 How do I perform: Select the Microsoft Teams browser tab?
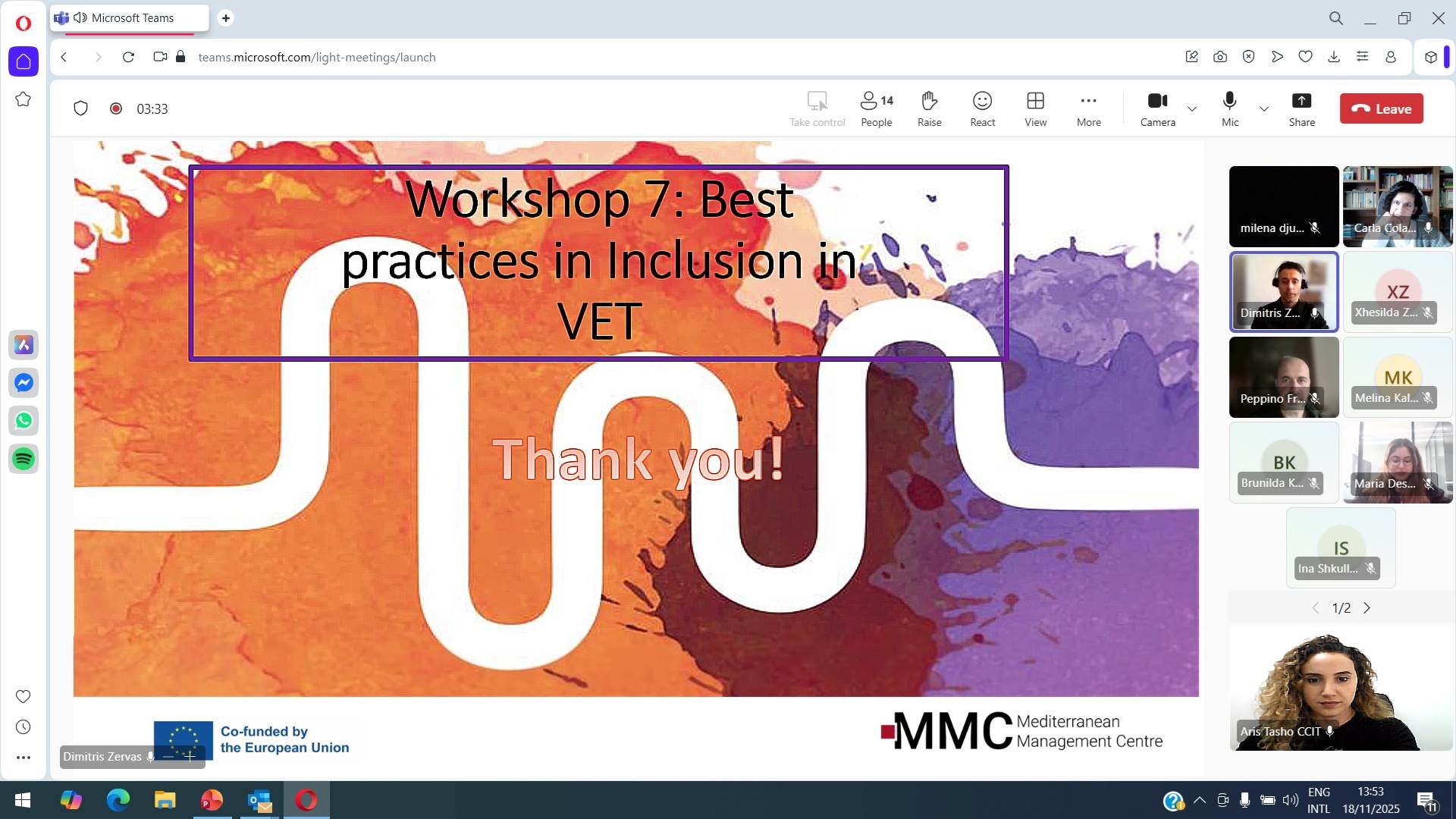pos(132,17)
